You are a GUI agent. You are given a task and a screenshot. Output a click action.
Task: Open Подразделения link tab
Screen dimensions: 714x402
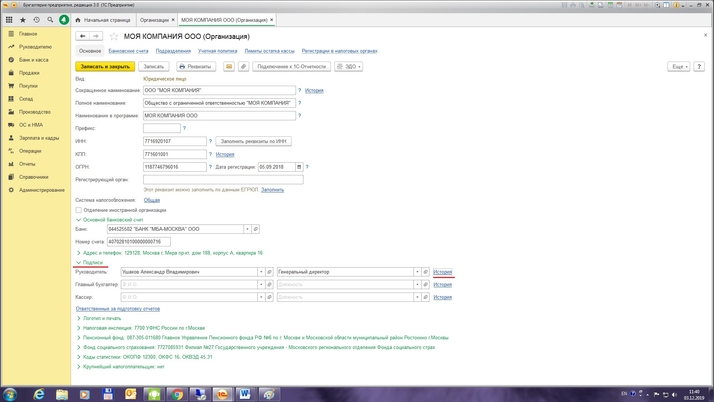(x=173, y=51)
